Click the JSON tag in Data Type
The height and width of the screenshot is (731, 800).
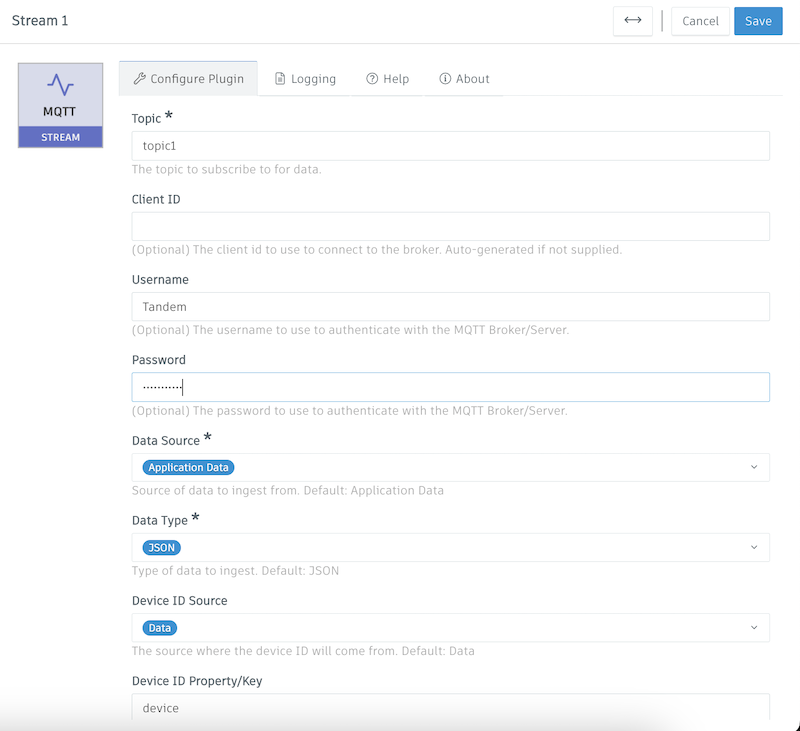click(x=162, y=547)
